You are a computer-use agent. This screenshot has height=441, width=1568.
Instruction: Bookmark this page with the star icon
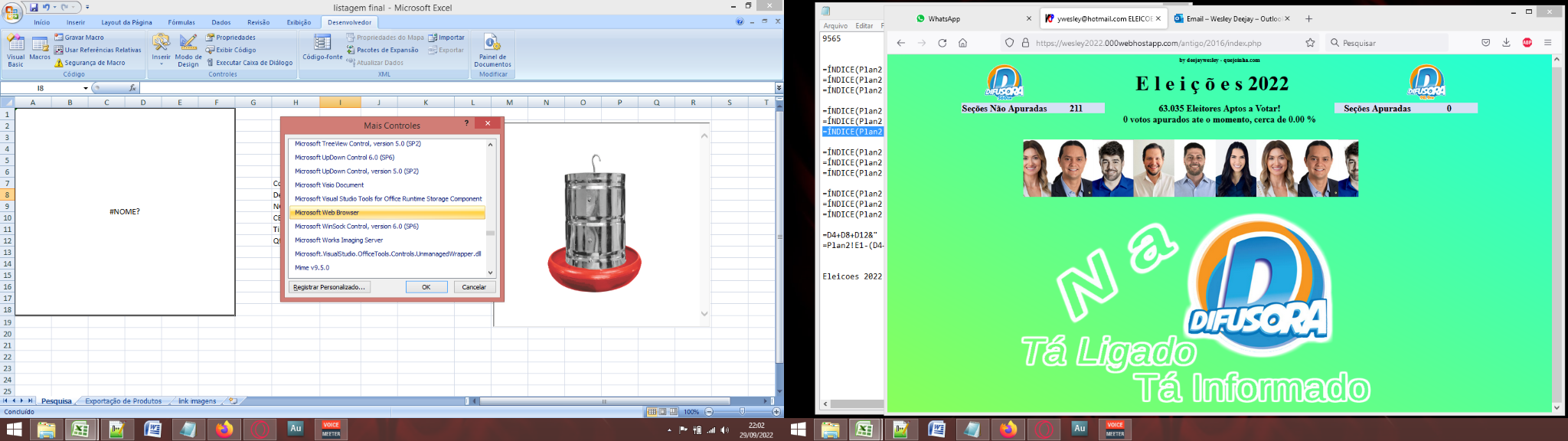tap(1310, 43)
